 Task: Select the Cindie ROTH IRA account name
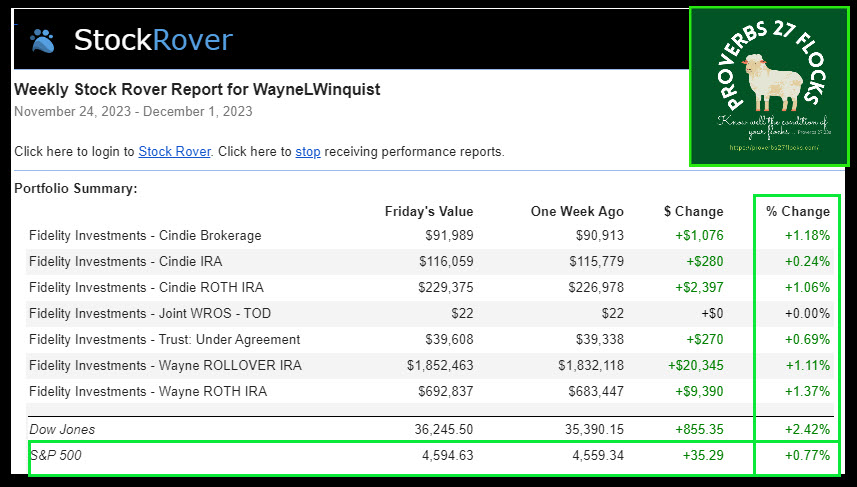point(146,288)
